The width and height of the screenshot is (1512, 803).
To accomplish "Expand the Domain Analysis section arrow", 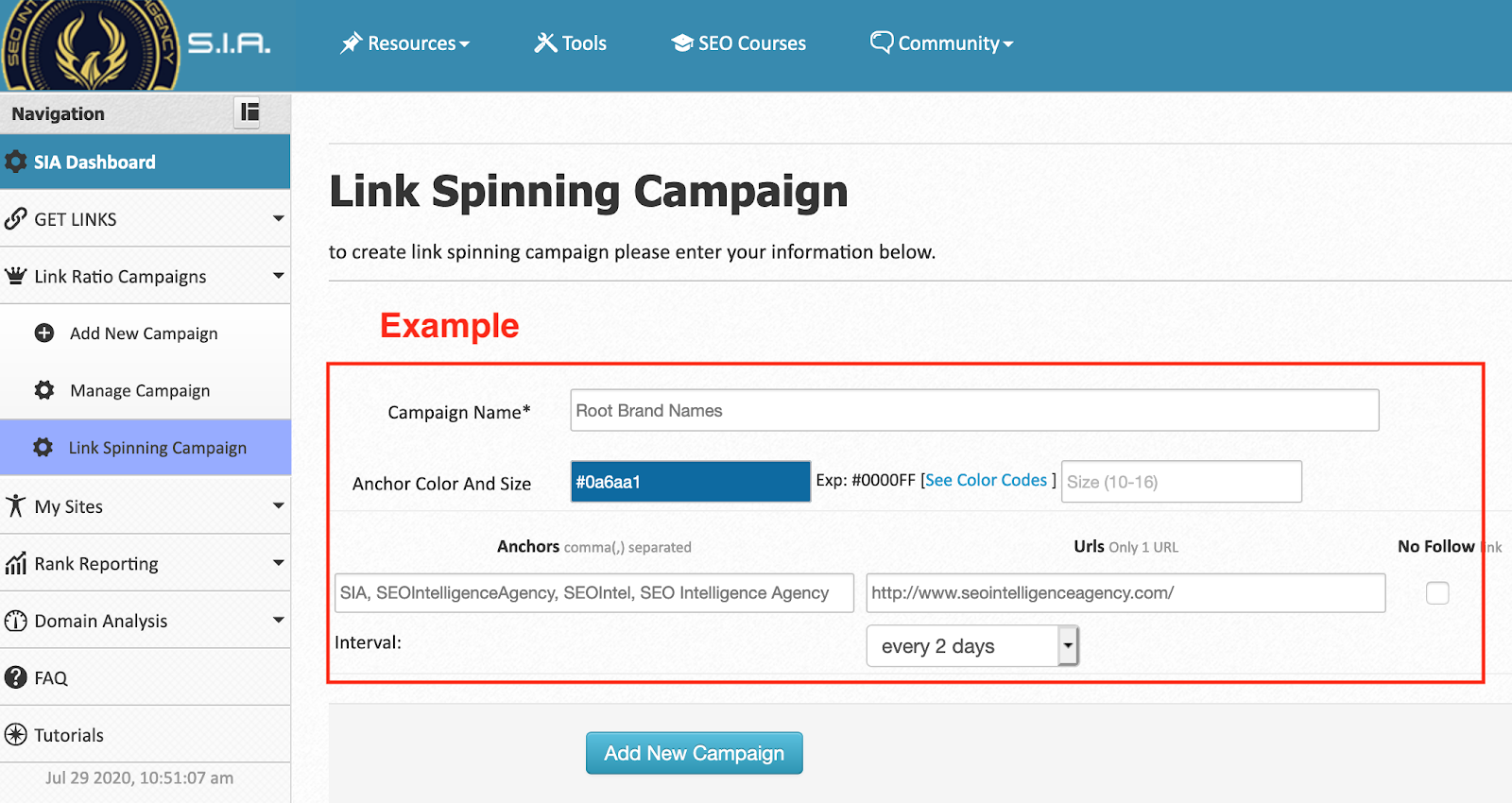I will click(279, 621).
